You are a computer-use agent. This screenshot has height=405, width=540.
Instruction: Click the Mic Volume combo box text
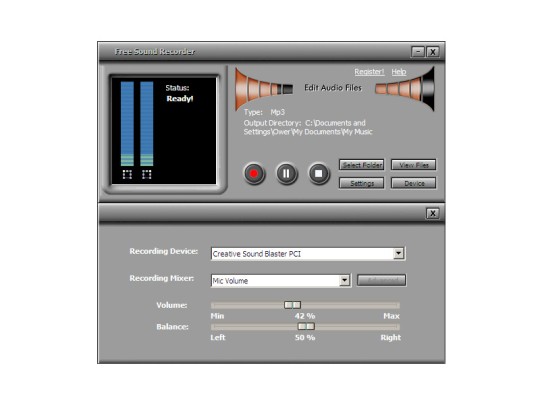(x=230, y=281)
